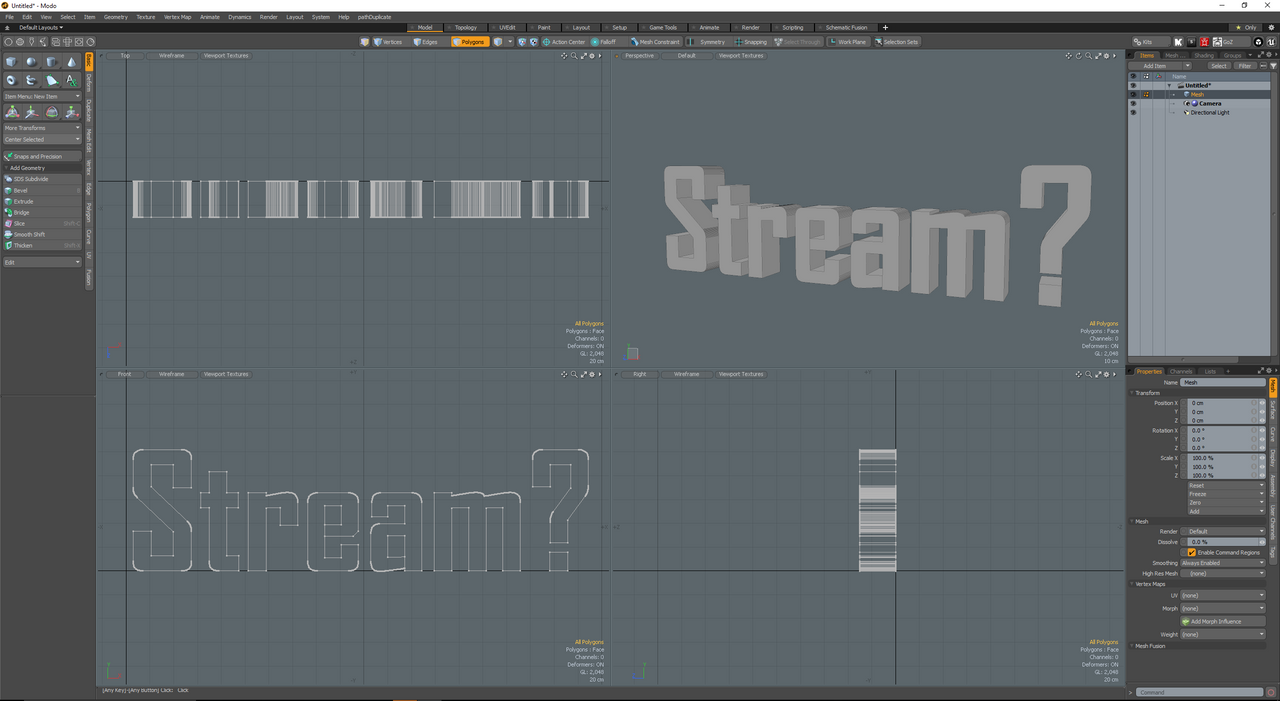
Task: Open the Deform vertical tab
Action: point(88,84)
